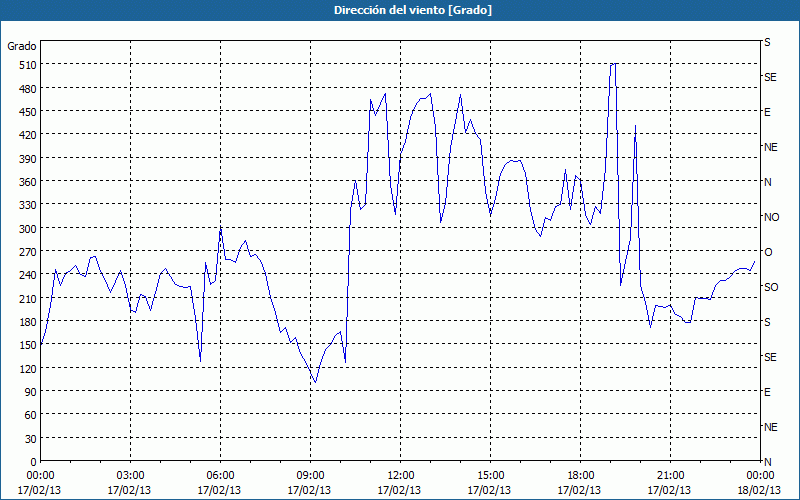Click the 150 degree axis label
800x500 pixels.
tap(28, 345)
